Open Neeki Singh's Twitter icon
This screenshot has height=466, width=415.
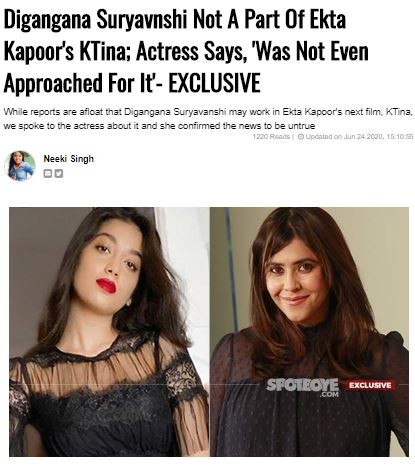(x=59, y=173)
